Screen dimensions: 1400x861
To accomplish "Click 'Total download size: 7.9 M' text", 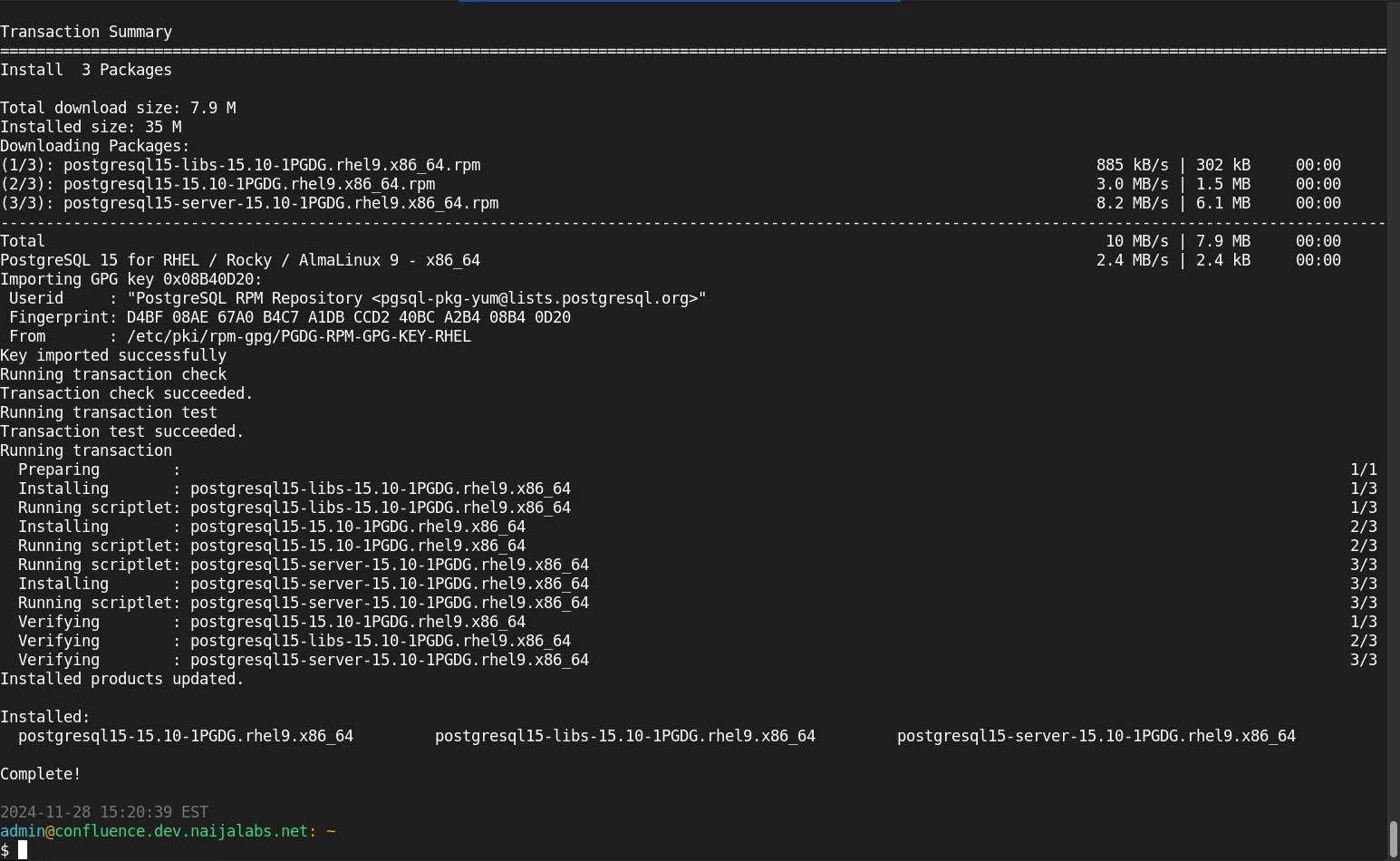I will (x=118, y=108).
